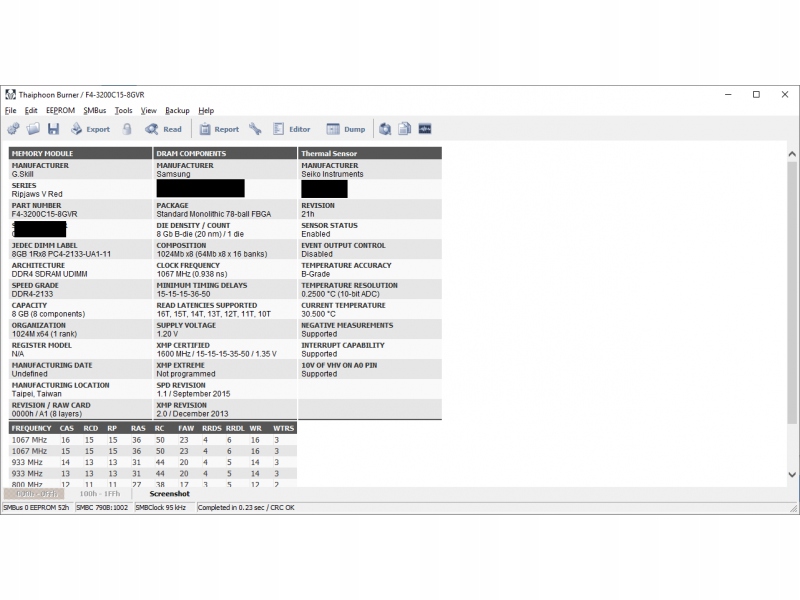Click the Samsung DRAM manufacturer value
The height and width of the screenshot is (600, 800).
(173, 174)
